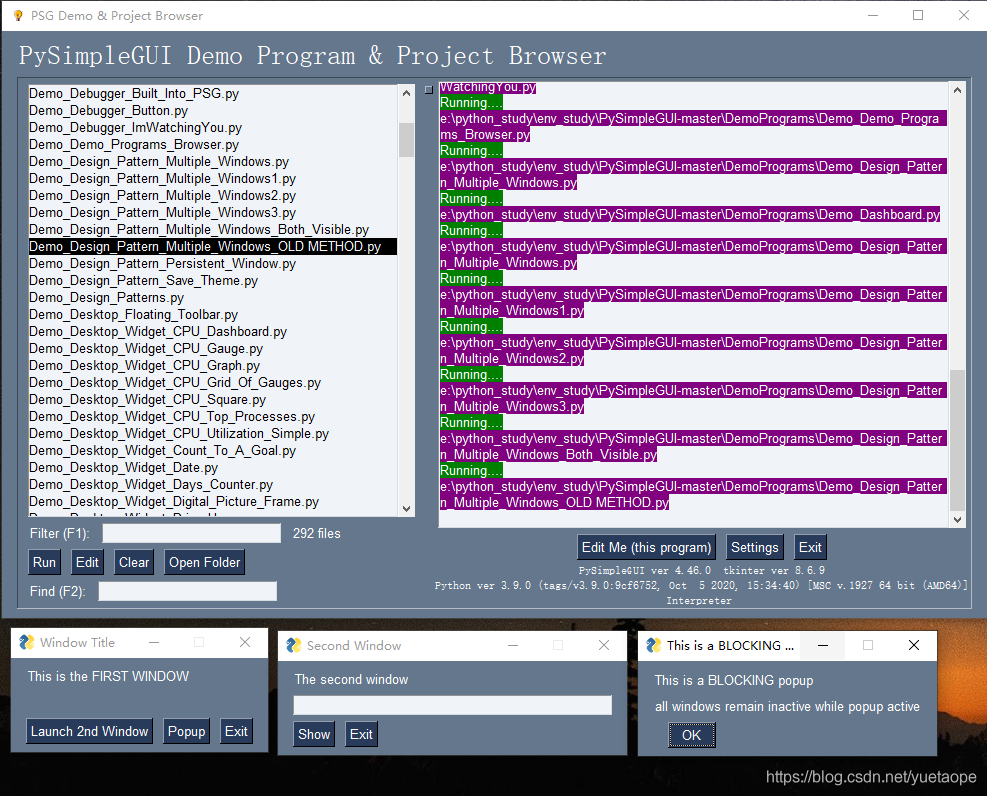The height and width of the screenshot is (796, 987).
Task: Select Demo_Desktop_Widget_Digital_Picture_Frame.py
Action: 213,501
